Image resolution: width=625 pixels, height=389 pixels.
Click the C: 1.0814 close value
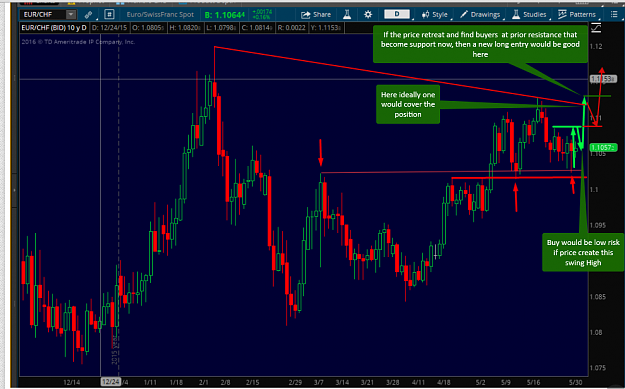click(x=257, y=28)
